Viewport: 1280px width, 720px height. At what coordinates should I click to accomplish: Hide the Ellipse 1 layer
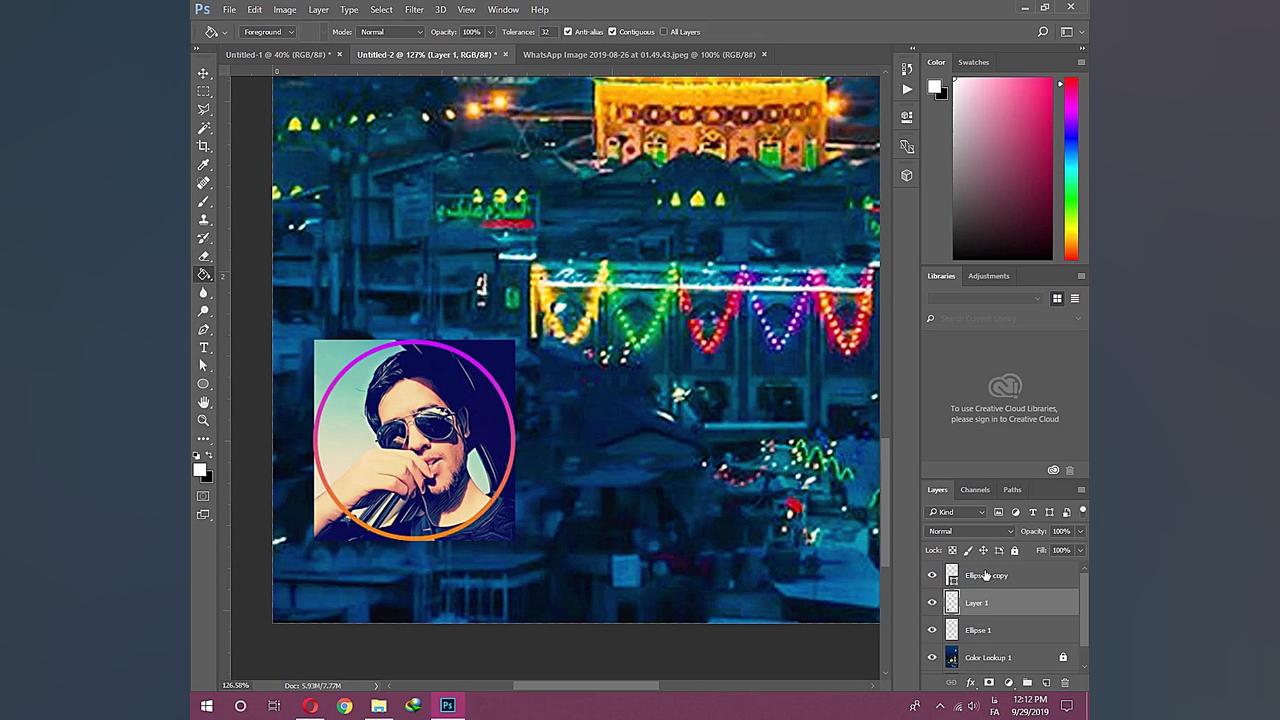coord(932,630)
